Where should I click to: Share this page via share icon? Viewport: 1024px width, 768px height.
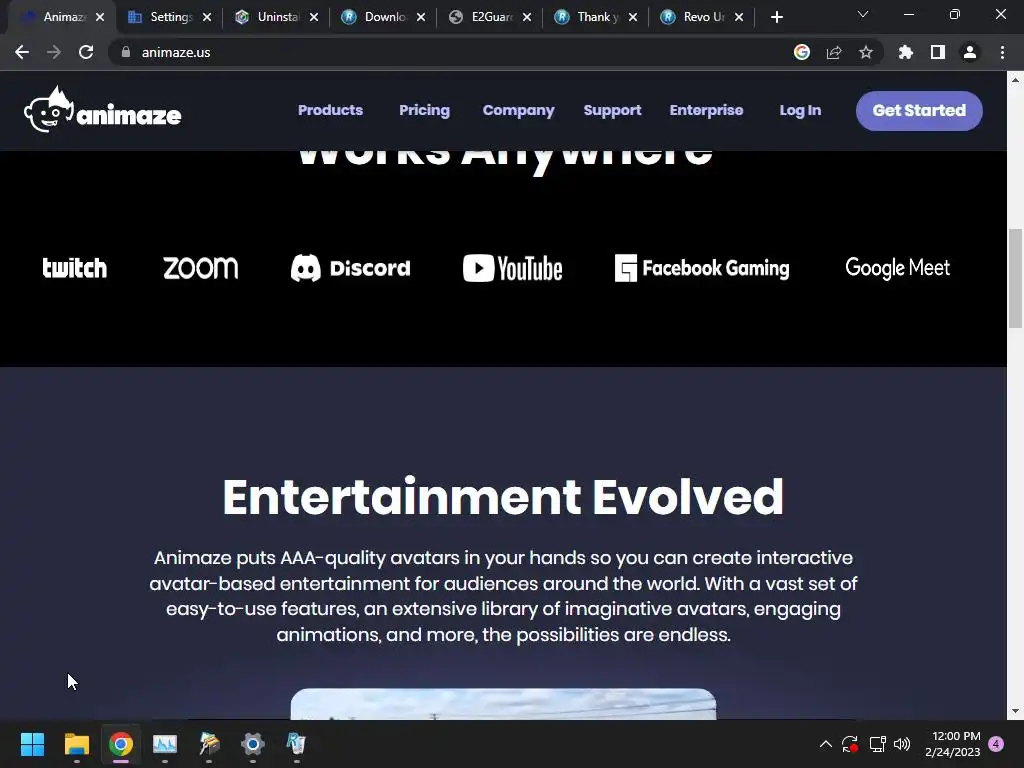point(834,52)
